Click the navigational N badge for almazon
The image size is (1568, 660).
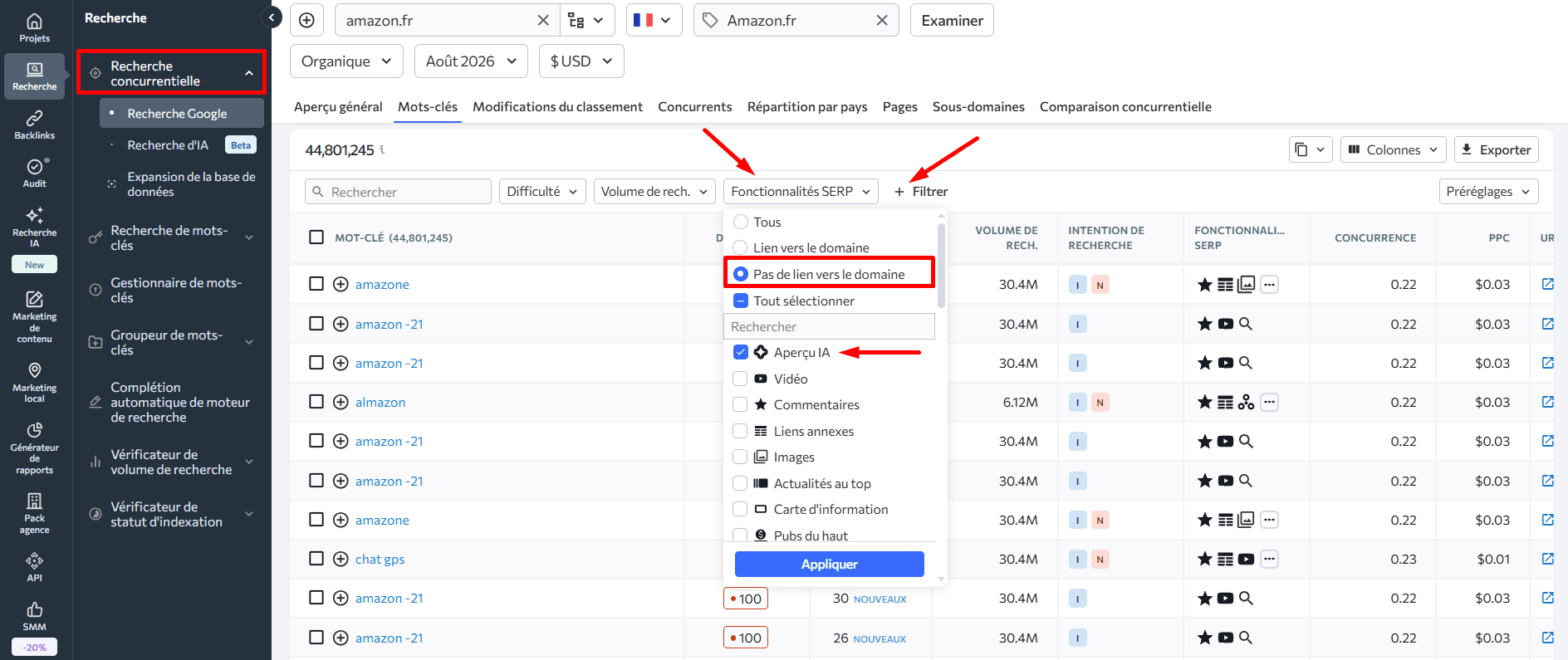pos(1100,403)
